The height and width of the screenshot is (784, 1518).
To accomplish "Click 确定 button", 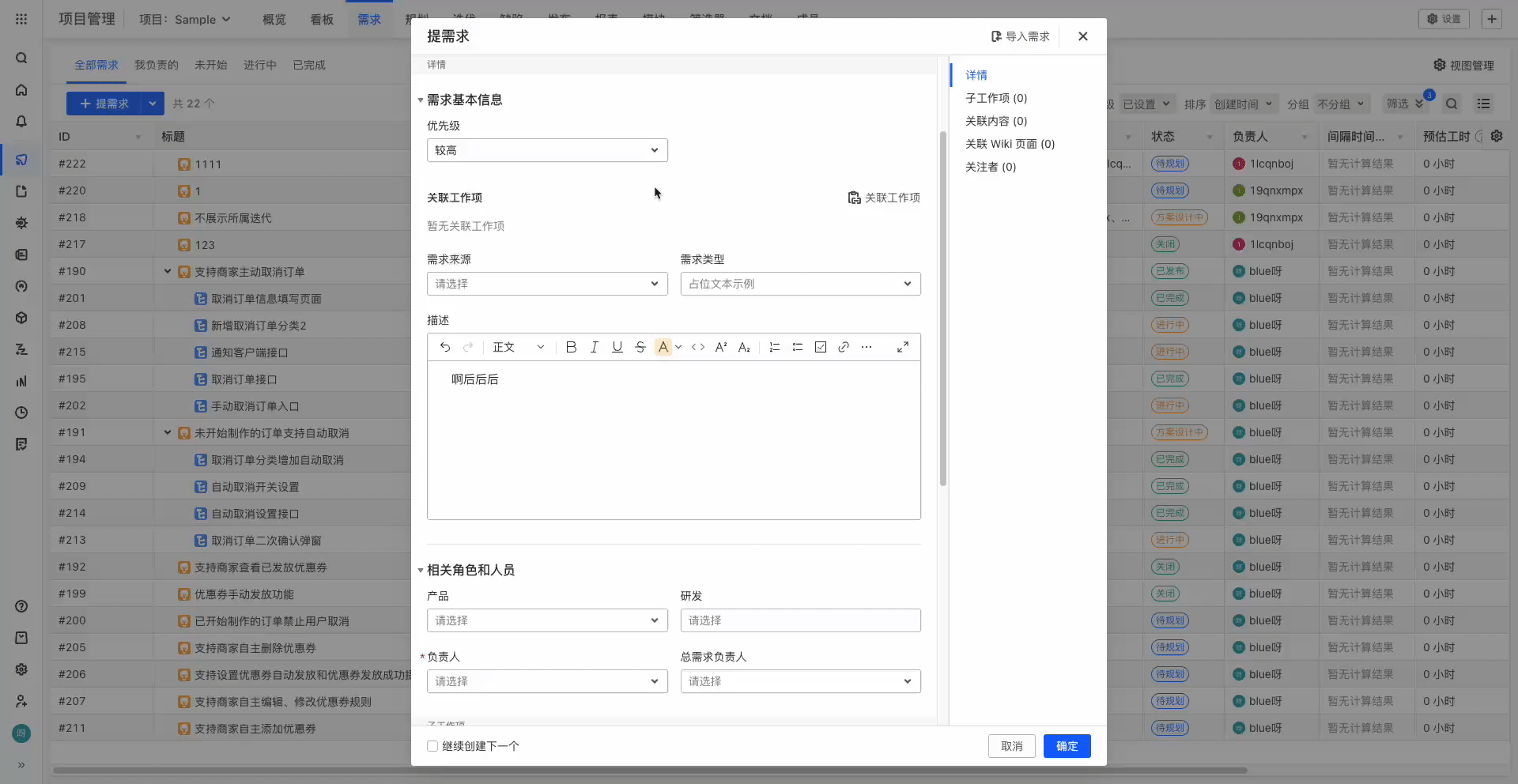I will [x=1067, y=746].
